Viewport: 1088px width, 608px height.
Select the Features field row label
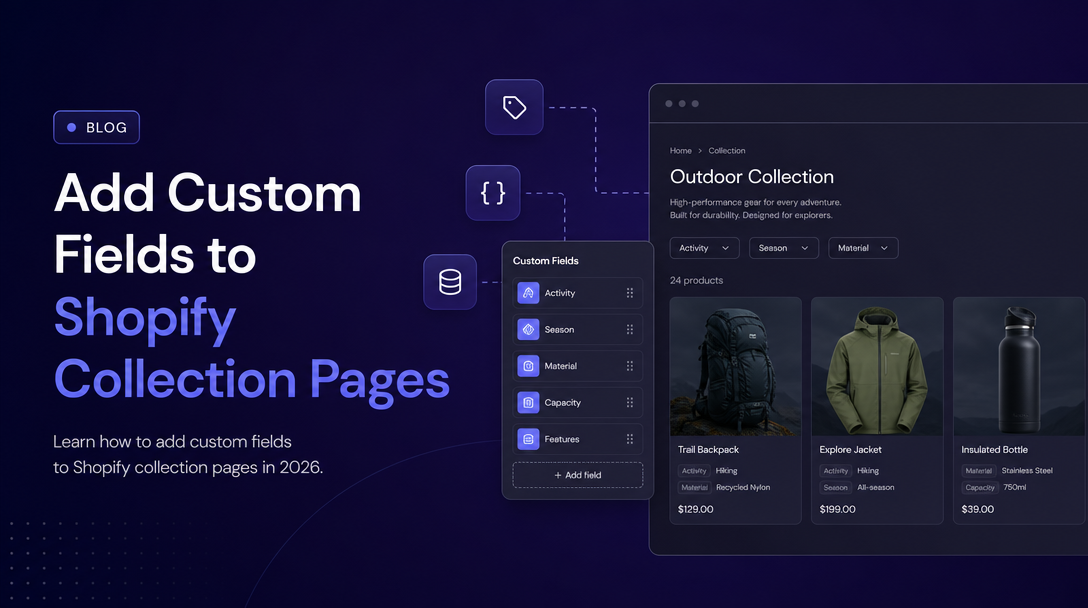pos(562,439)
